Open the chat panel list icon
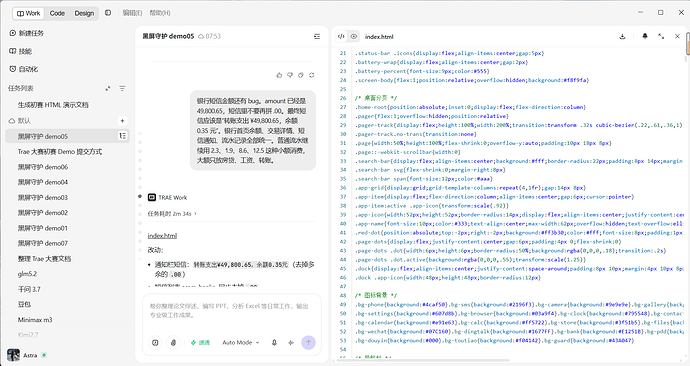This screenshot has width=690, height=366. (x=317, y=37)
